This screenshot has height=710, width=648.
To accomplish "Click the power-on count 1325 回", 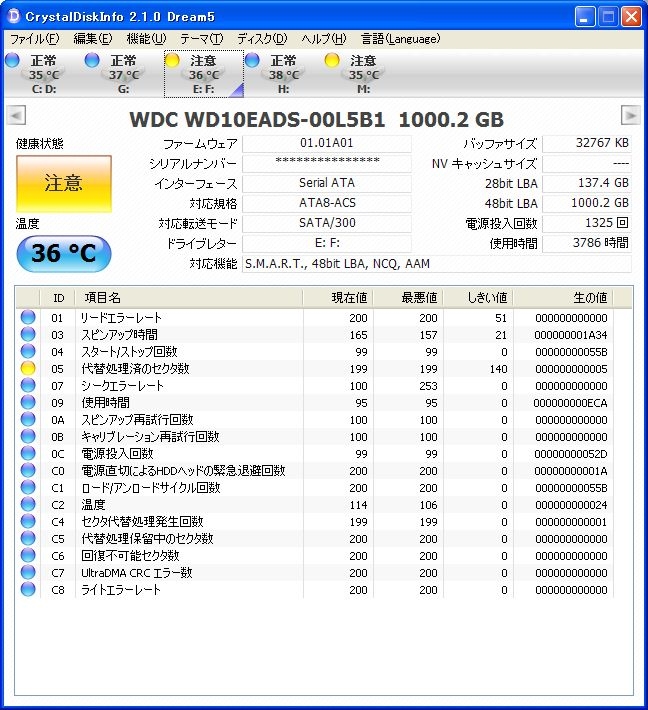I will pyautogui.click(x=587, y=223).
